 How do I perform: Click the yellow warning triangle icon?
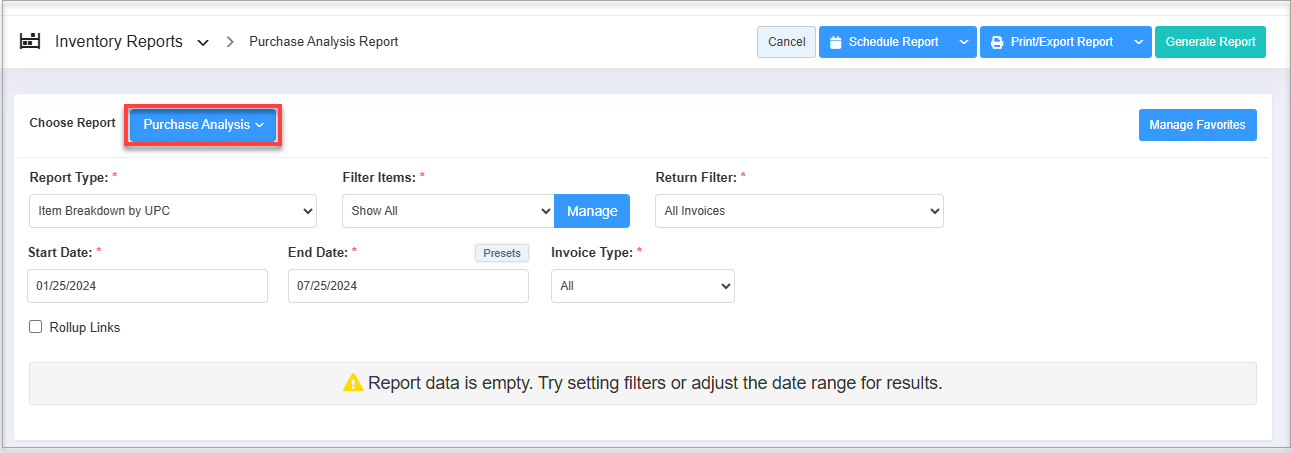pyautogui.click(x=353, y=383)
